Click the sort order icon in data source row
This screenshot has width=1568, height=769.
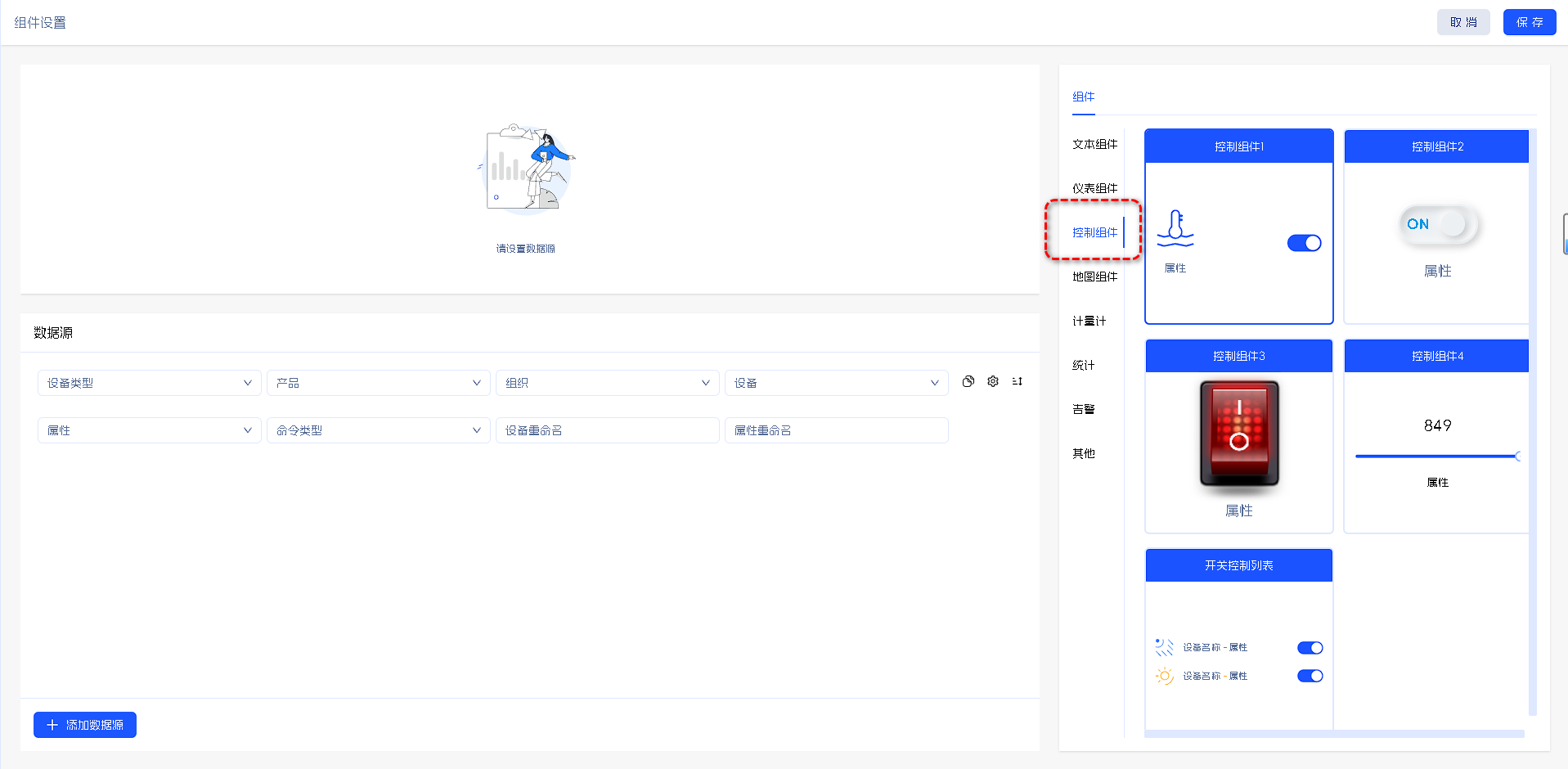[x=1017, y=381]
